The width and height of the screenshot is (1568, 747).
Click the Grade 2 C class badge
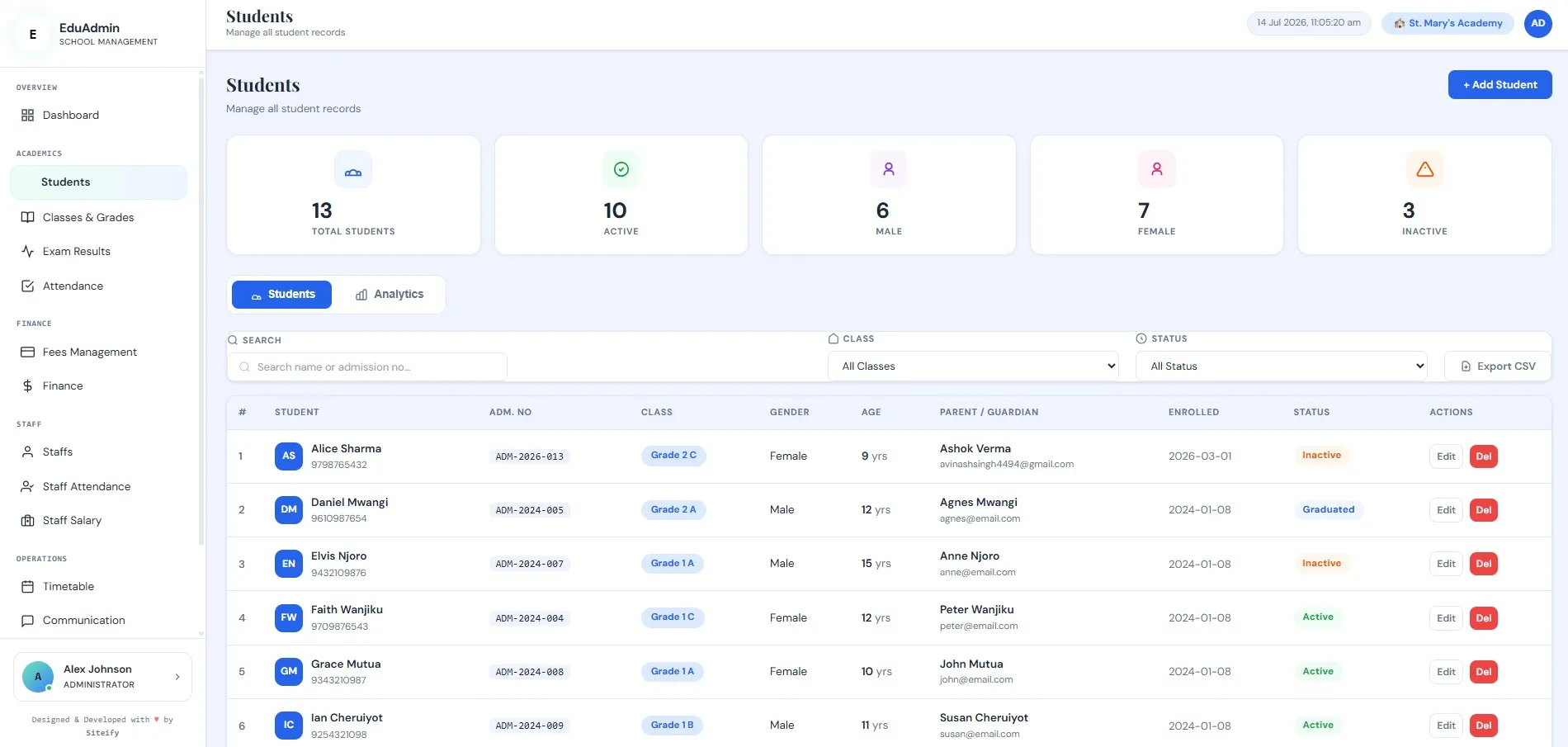(673, 456)
